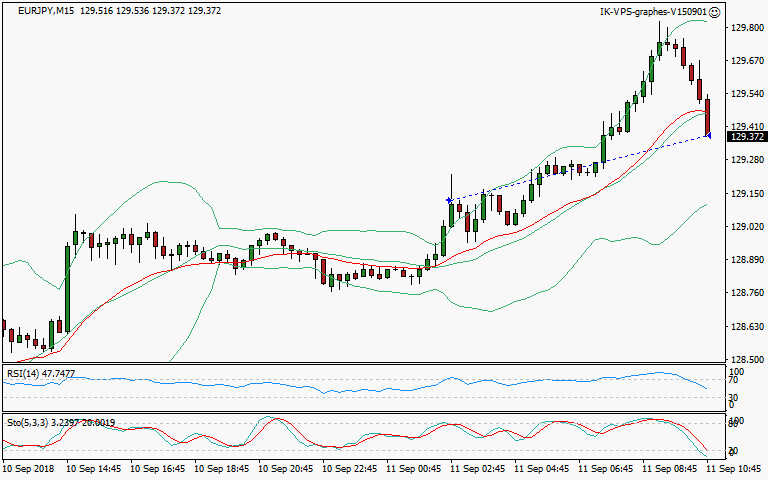Click the 10 Sep 20:45 time label
The image size is (768, 480).
point(286,468)
